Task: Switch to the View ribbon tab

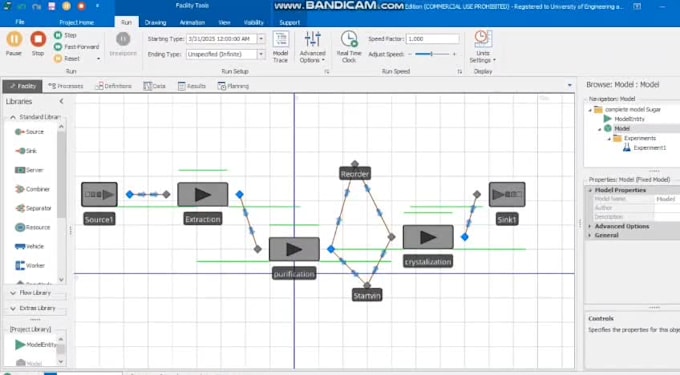Action: tap(224, 22)
